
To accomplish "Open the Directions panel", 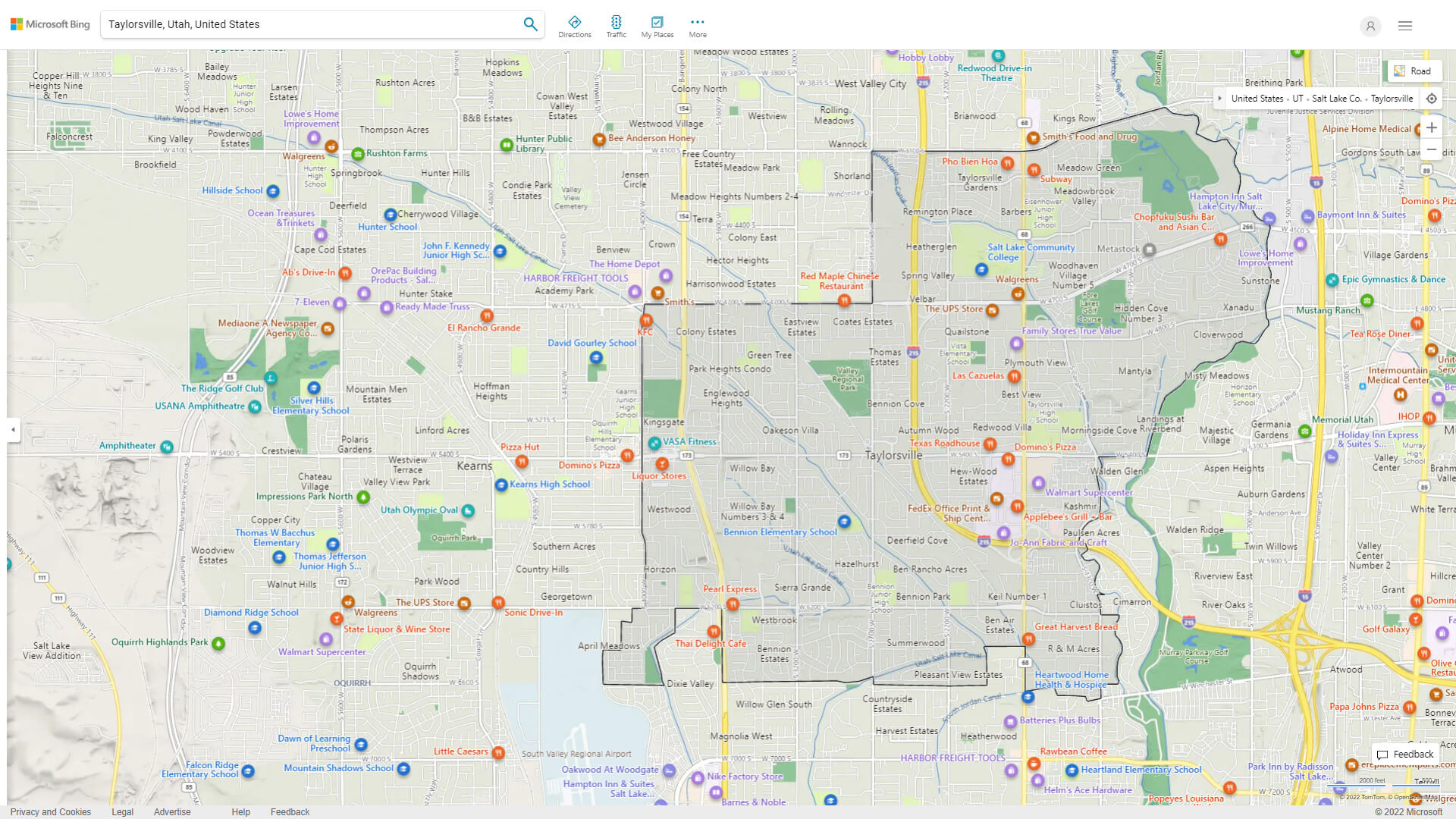I will pos(575,25).
